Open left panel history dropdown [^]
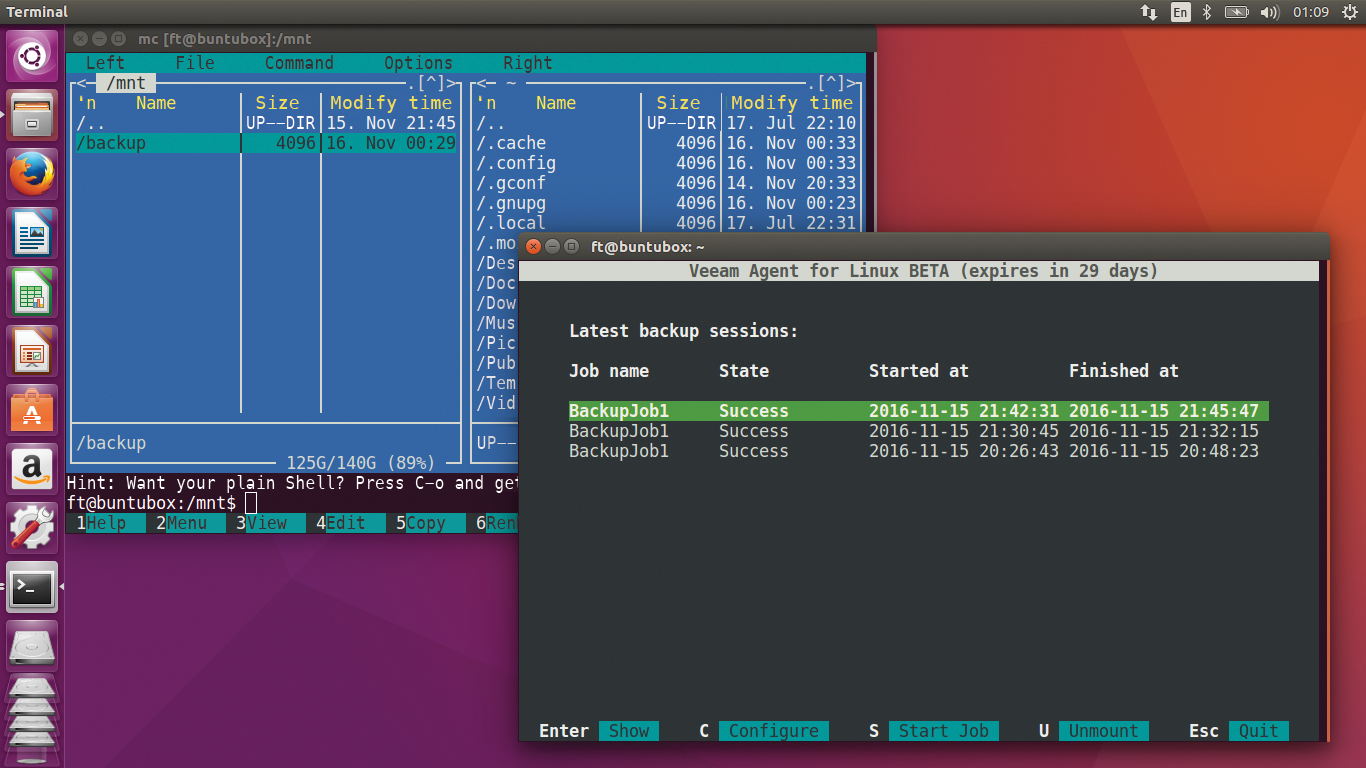This screenshot has width=1366, height=768. click(x=431, y=83)
